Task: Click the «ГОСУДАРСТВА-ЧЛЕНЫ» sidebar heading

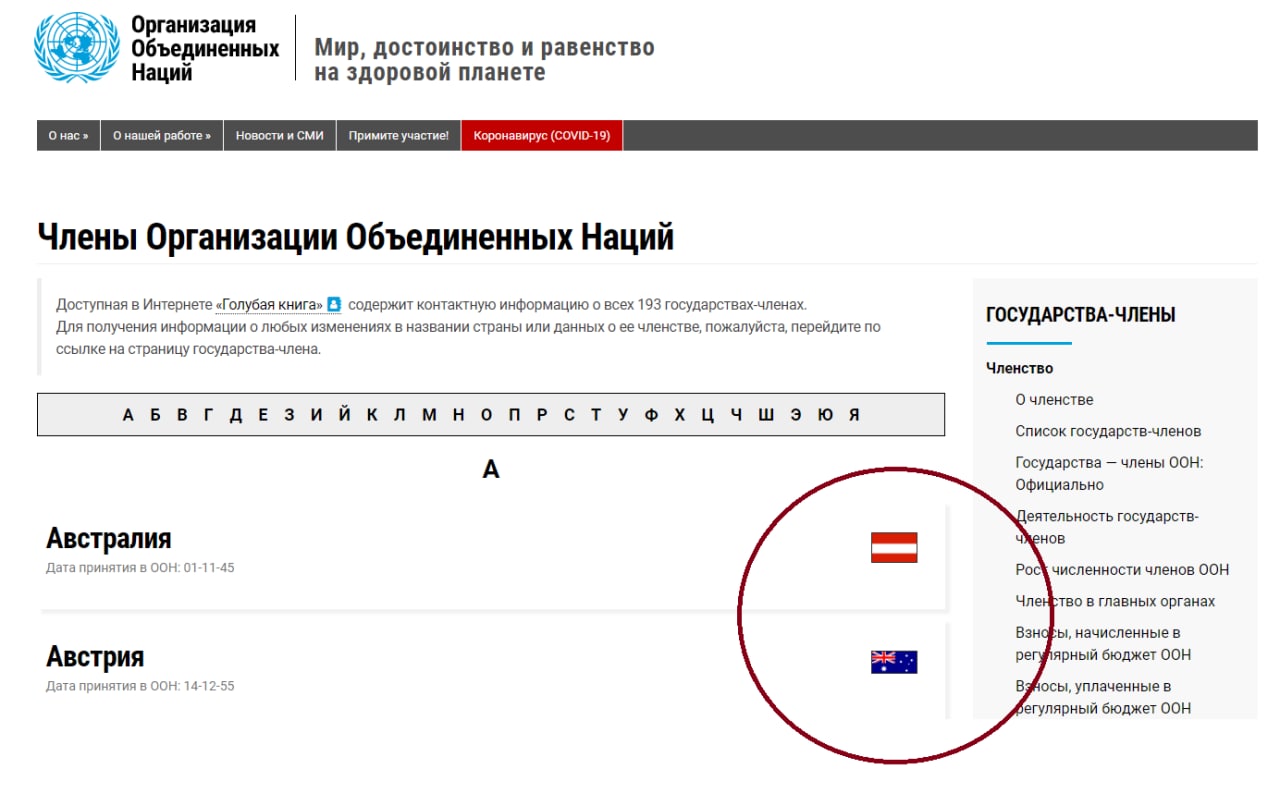Action: (1081, 315)
